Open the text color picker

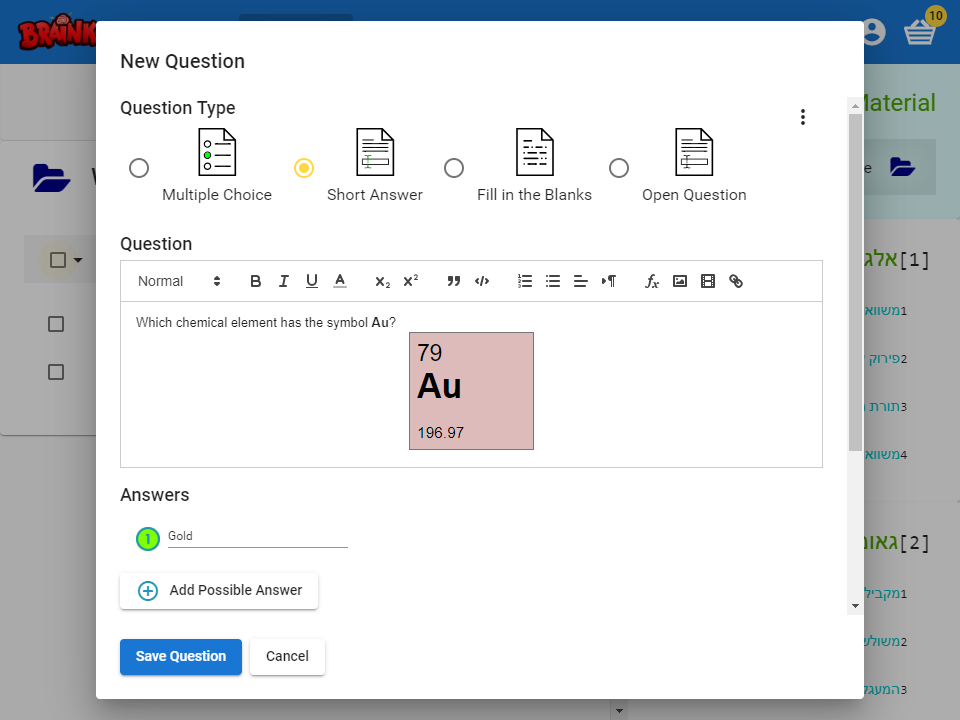(x=339, y=281)
